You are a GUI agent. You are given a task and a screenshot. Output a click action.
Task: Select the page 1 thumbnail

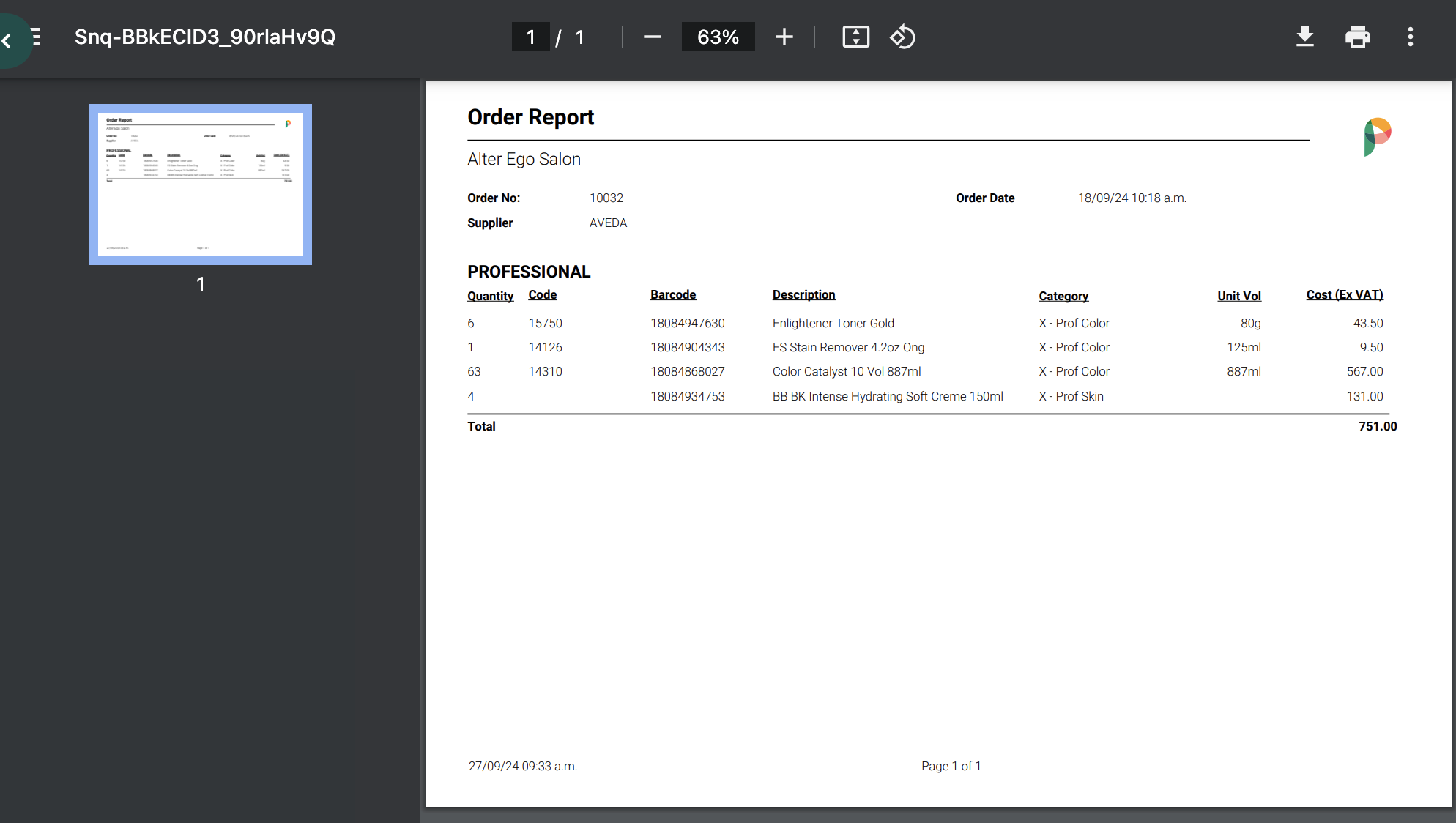click(201, 185)
